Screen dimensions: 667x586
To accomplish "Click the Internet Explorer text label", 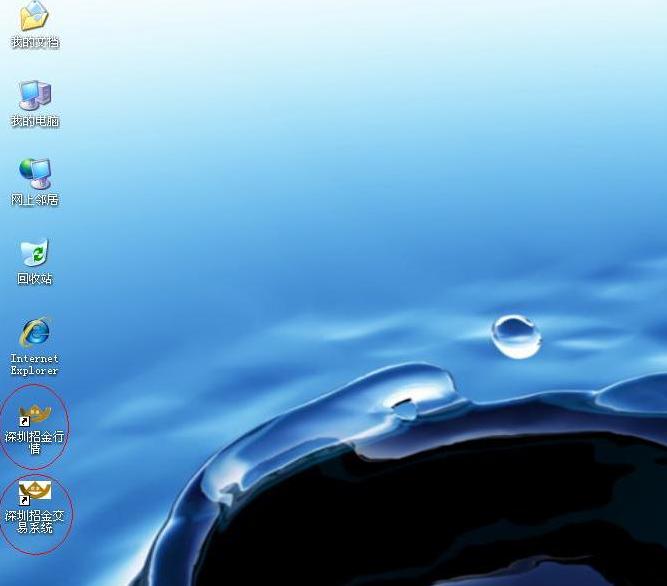I will (x=34, y=364).
